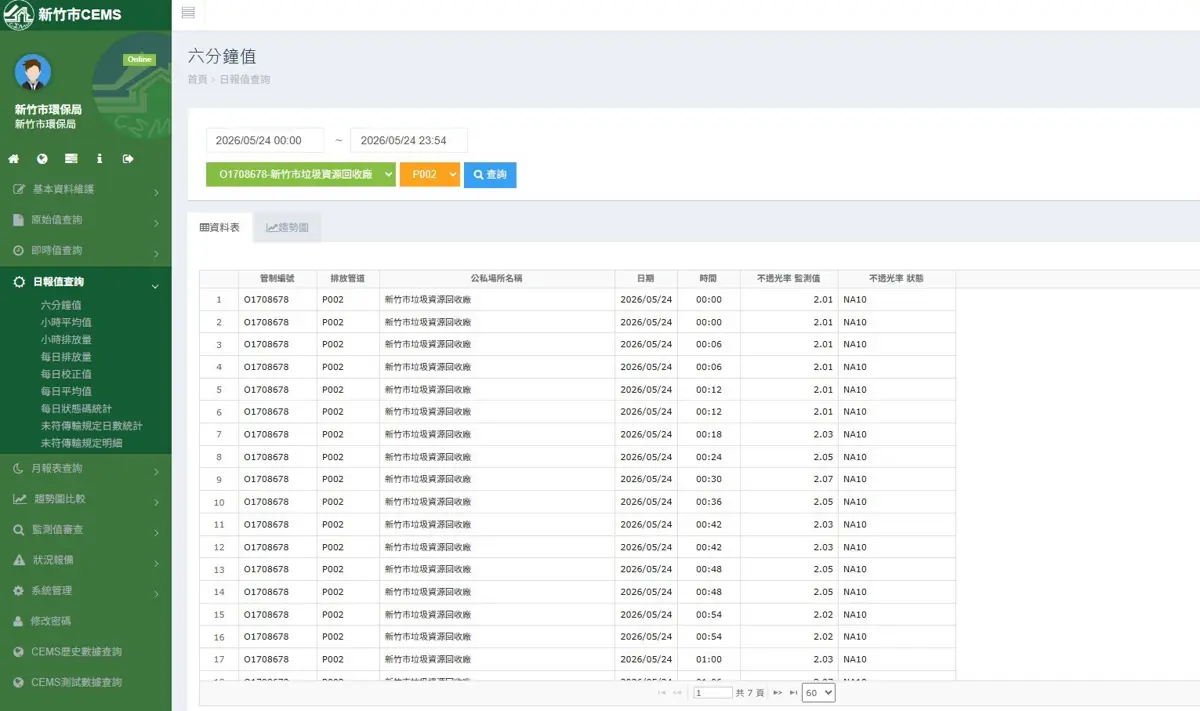This screenshot has width=1200, height=711.
Task: Expand the 月報表查詢 menu
Action: pyautogui.click(x=85, y=468)
